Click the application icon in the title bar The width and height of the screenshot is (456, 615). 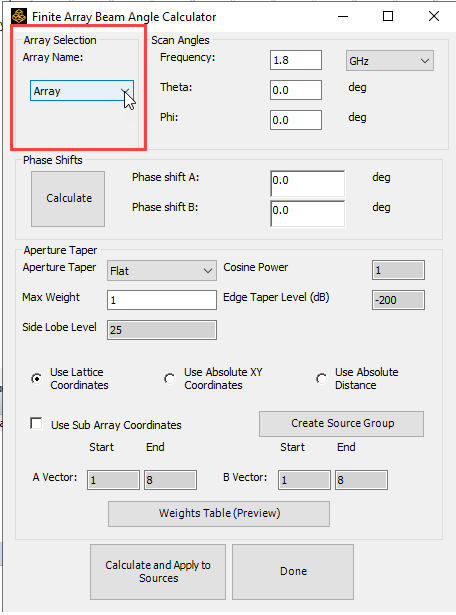coord(19,16)
